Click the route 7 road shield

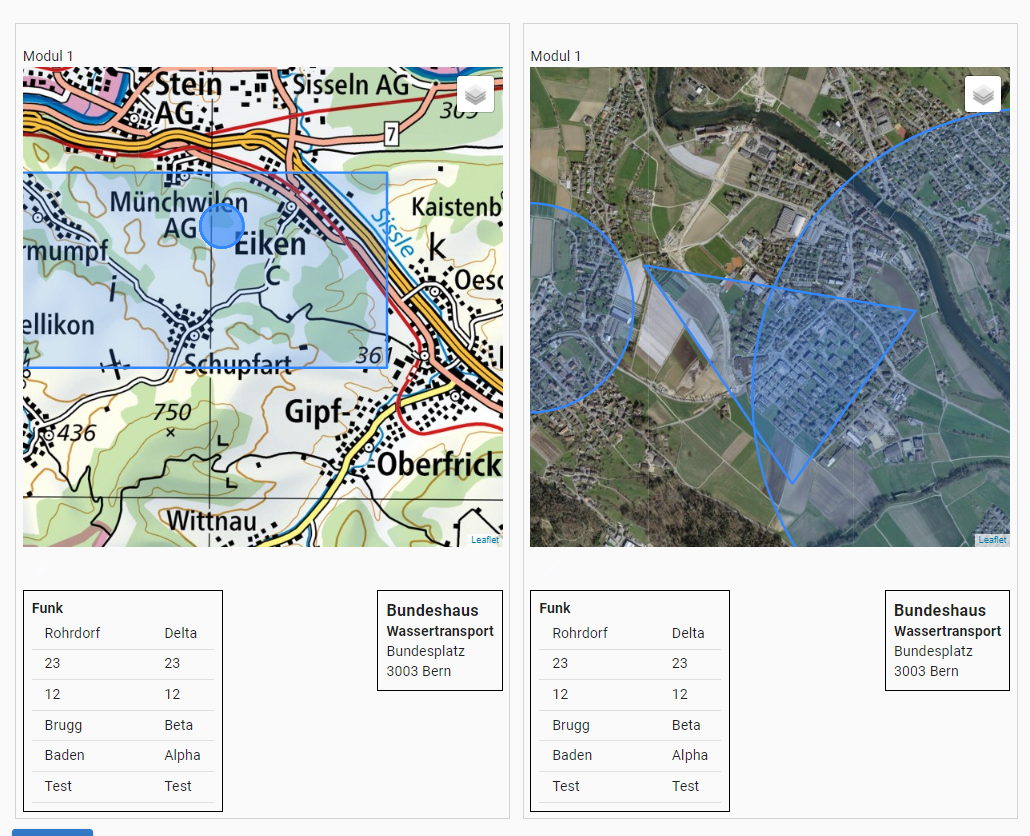(x=391, y=135)
